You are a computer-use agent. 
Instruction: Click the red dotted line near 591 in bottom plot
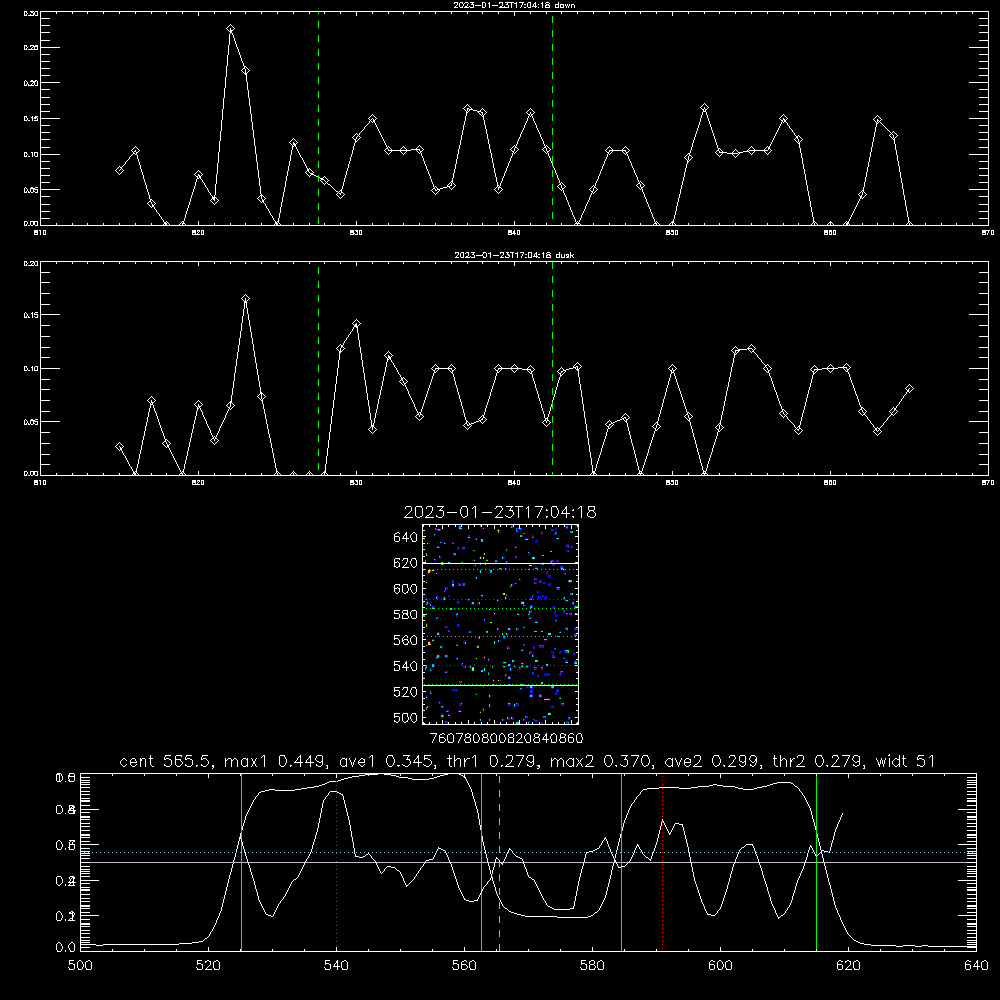click(x=663, y=862)
